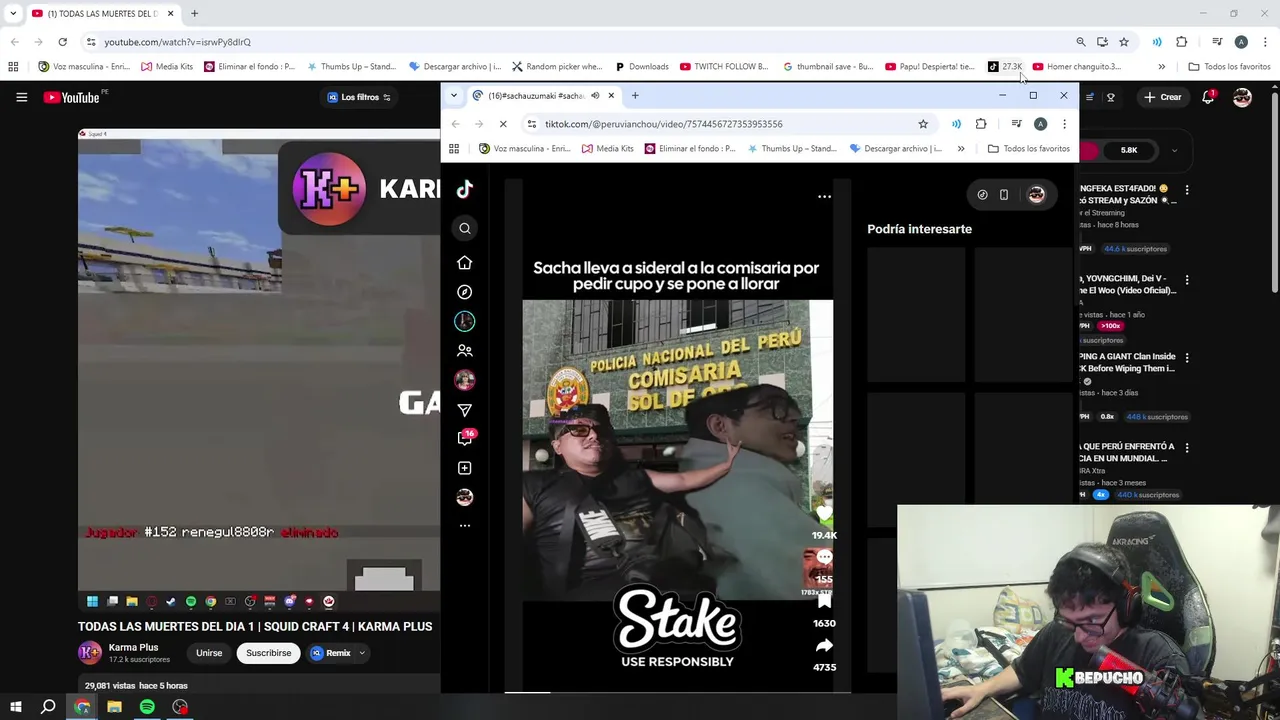The height and width of the screenshot is (720, 1280).
Task: Click Remix button
Action: [331, 653]
